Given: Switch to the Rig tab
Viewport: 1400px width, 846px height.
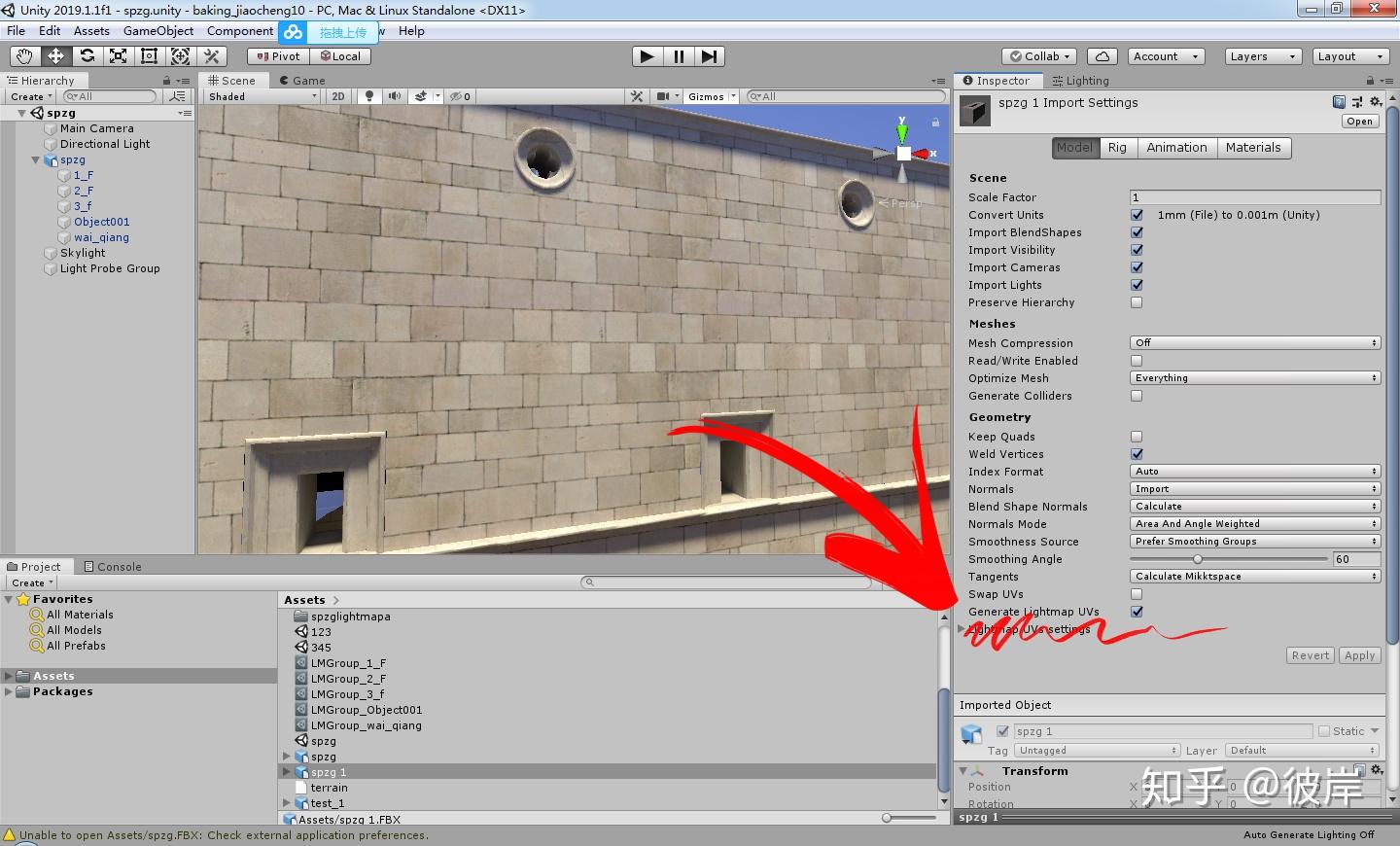Looking at the screenshot, I should point(1117,148).
